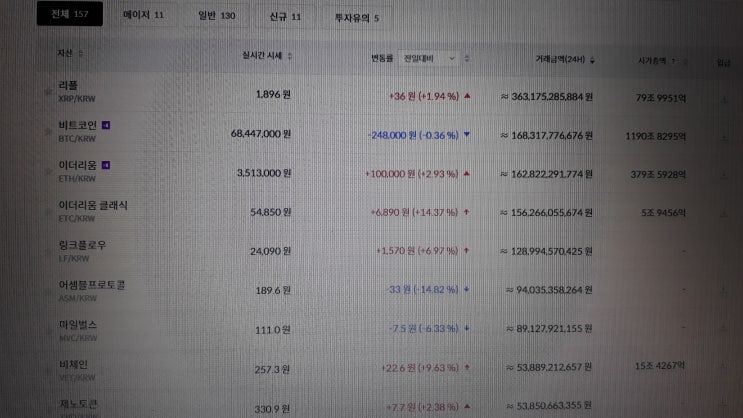Favorite 이더리움 with its star
The width and height of the screenshot is (743, 418).
point(48,171)
